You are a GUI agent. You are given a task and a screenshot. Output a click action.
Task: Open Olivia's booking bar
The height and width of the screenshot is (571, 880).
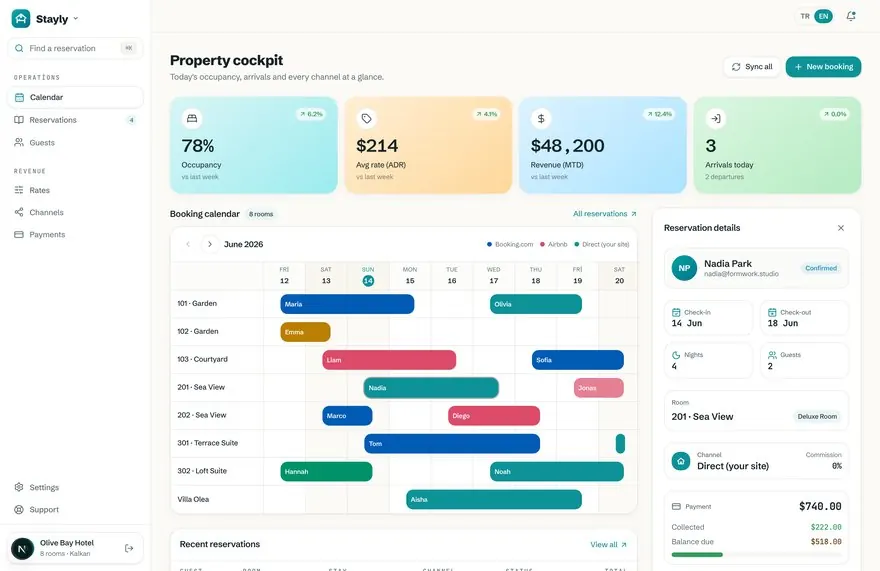pyautogui.click(x=536, y=304)
